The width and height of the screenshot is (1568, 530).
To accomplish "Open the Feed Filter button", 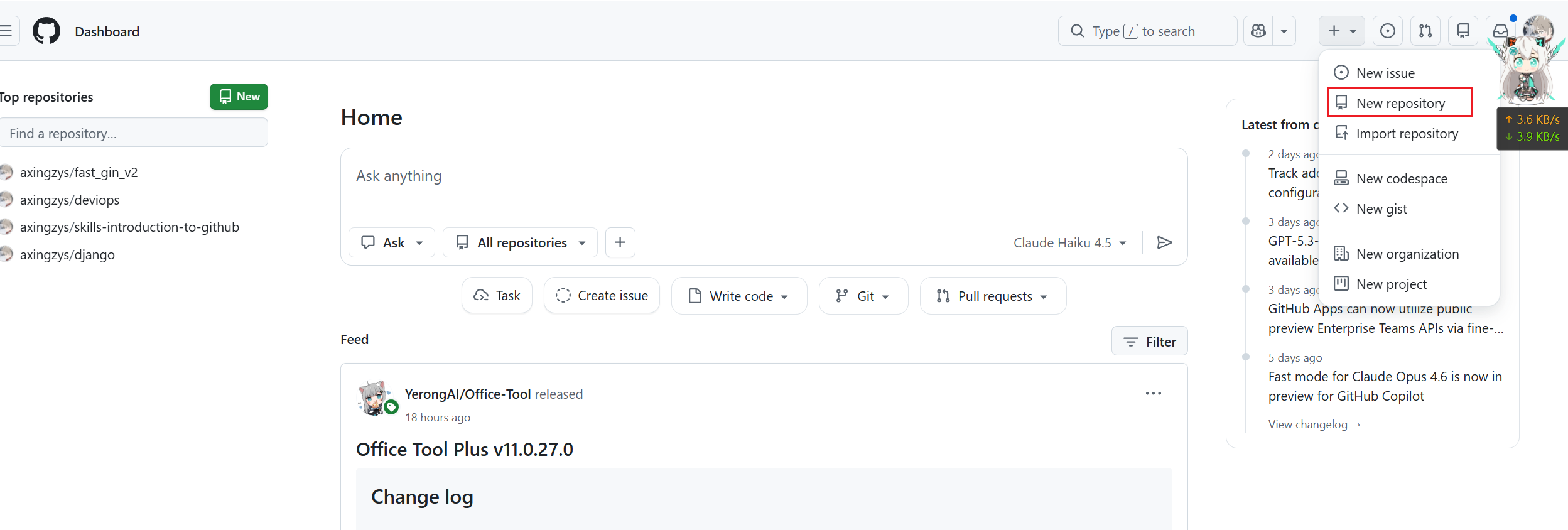I will (x=1149, y=342).
